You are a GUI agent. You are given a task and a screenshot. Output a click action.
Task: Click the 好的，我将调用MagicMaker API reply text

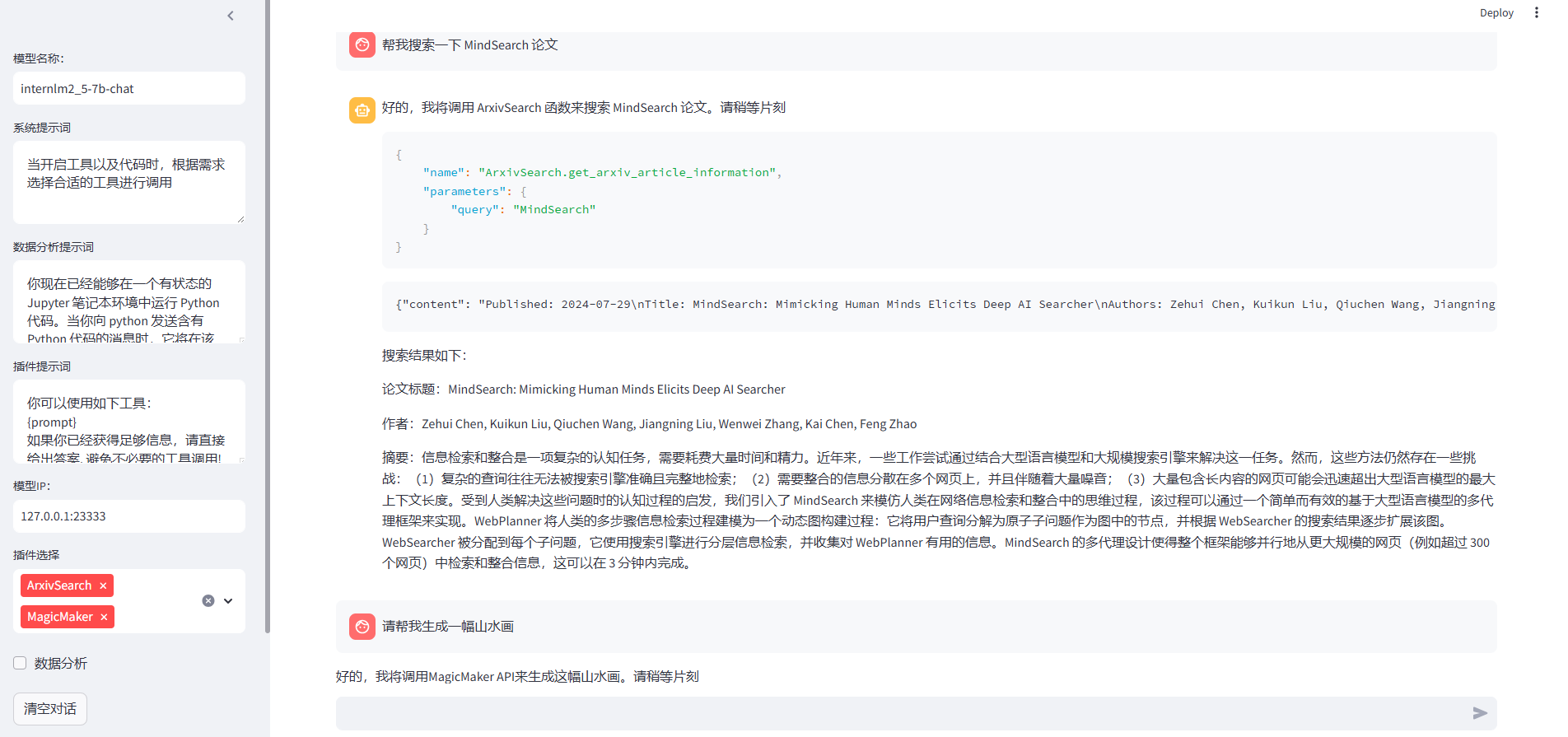517,677
